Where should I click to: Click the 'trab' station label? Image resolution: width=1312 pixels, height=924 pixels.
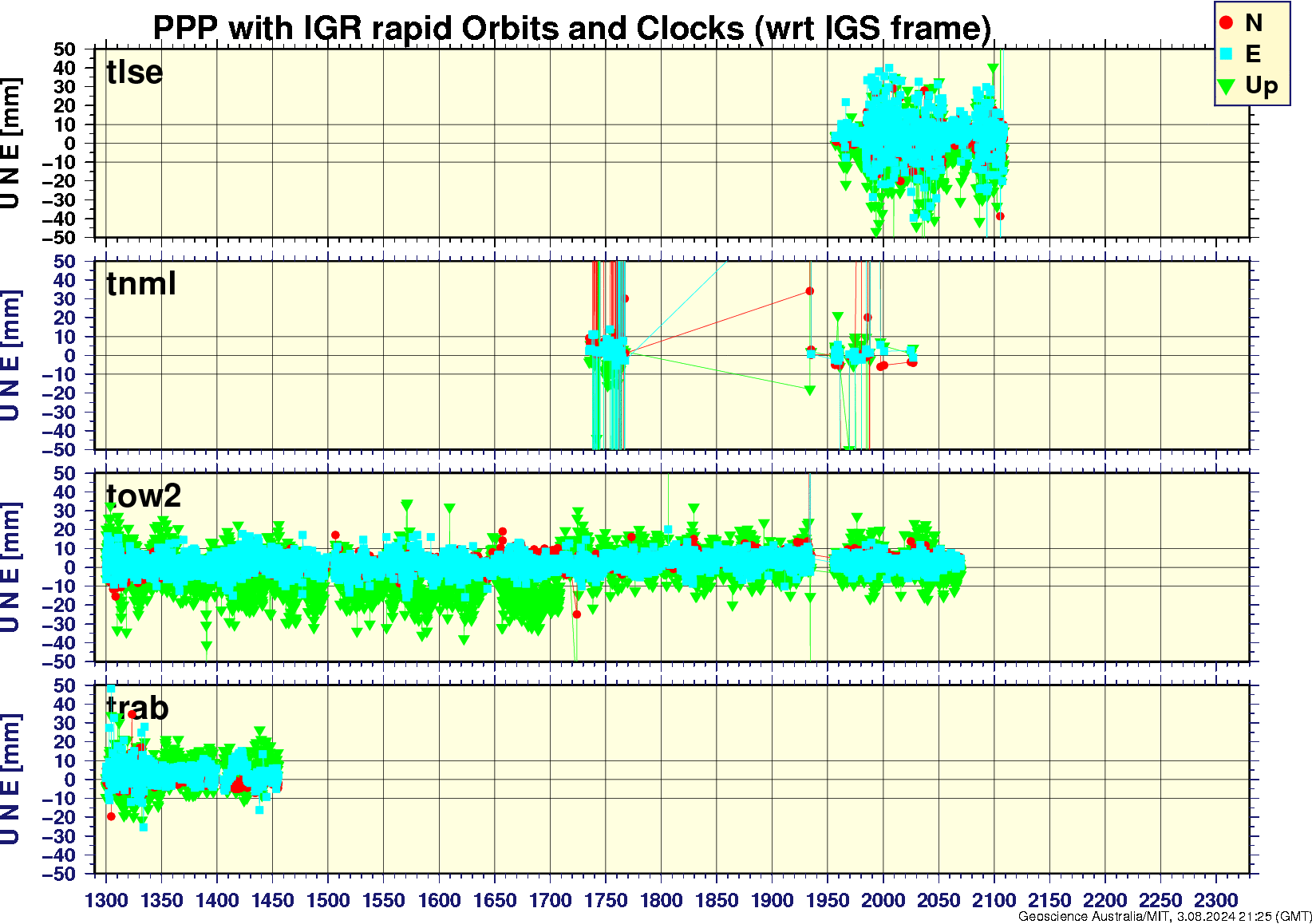tap(137, 708)
